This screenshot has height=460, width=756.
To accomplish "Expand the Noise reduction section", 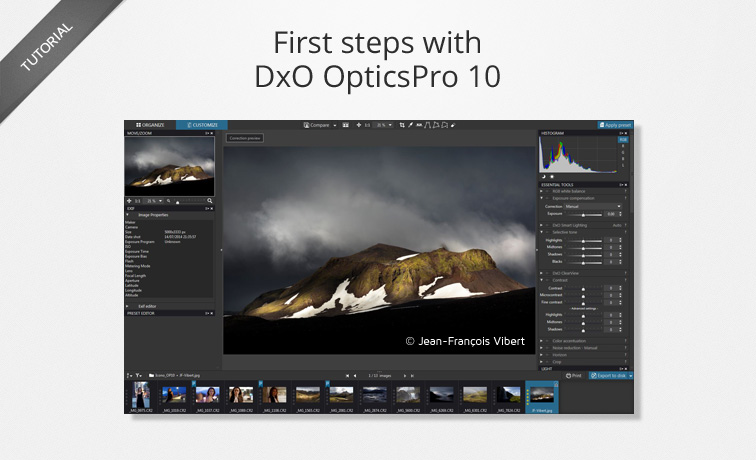I will tap(541, 348).
